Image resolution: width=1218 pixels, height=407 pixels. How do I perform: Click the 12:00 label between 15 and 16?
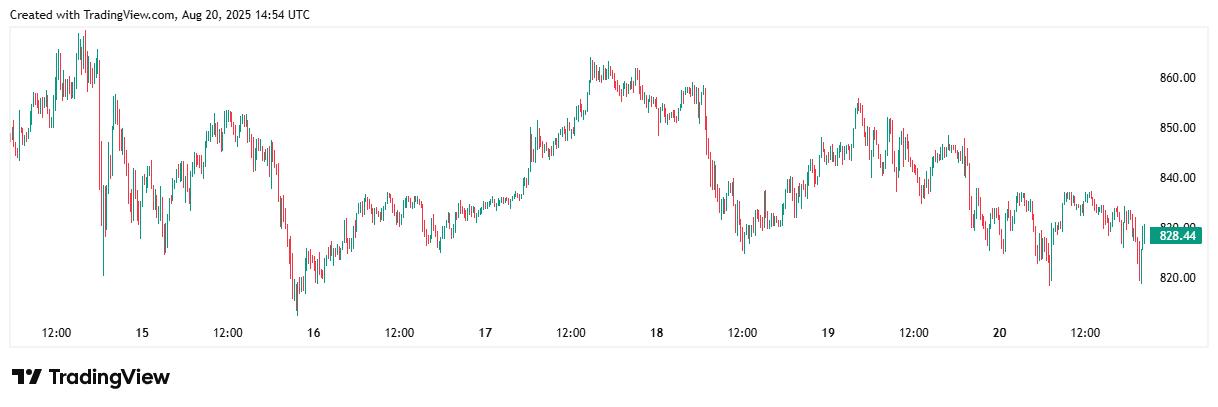pyautogui.click(x=228, y=333)
